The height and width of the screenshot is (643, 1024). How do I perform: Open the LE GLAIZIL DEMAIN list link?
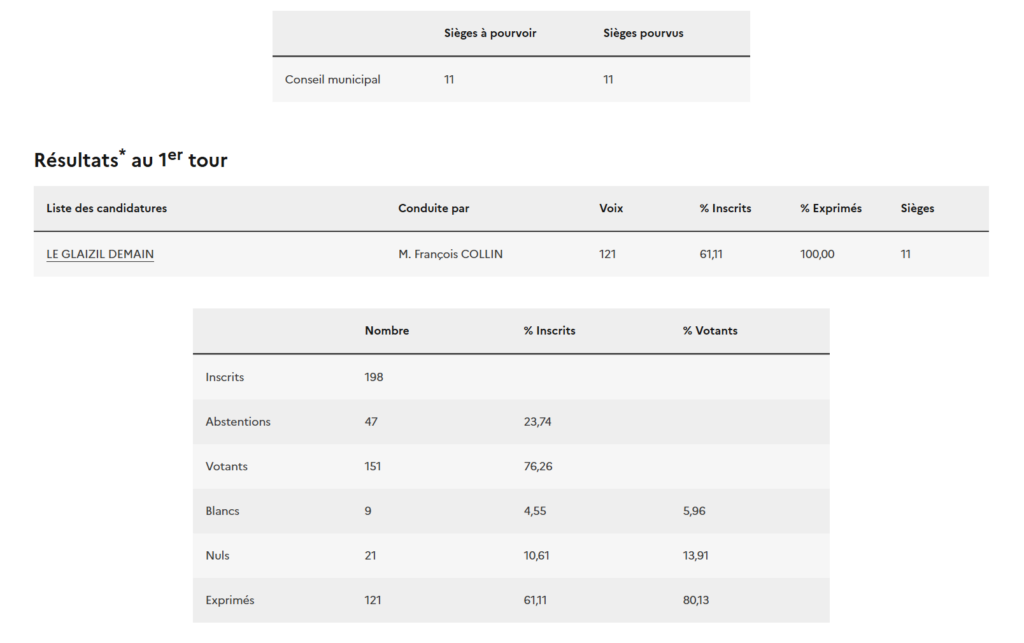[x=100, y=254]
